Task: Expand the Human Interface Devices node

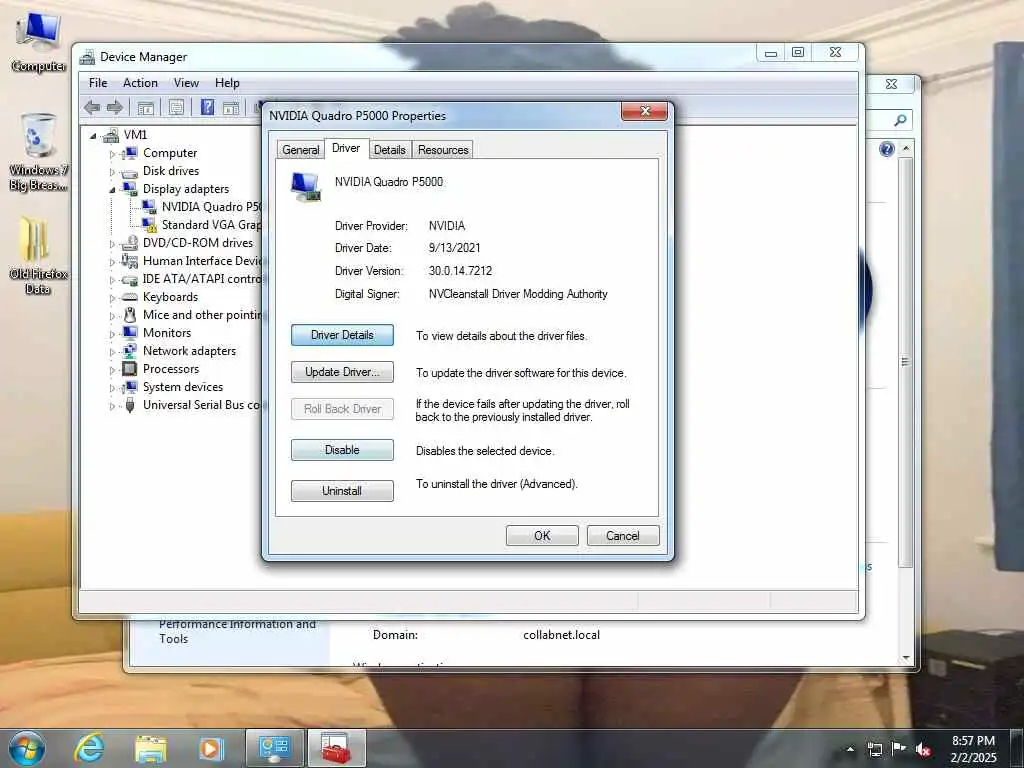Action: 112,262
